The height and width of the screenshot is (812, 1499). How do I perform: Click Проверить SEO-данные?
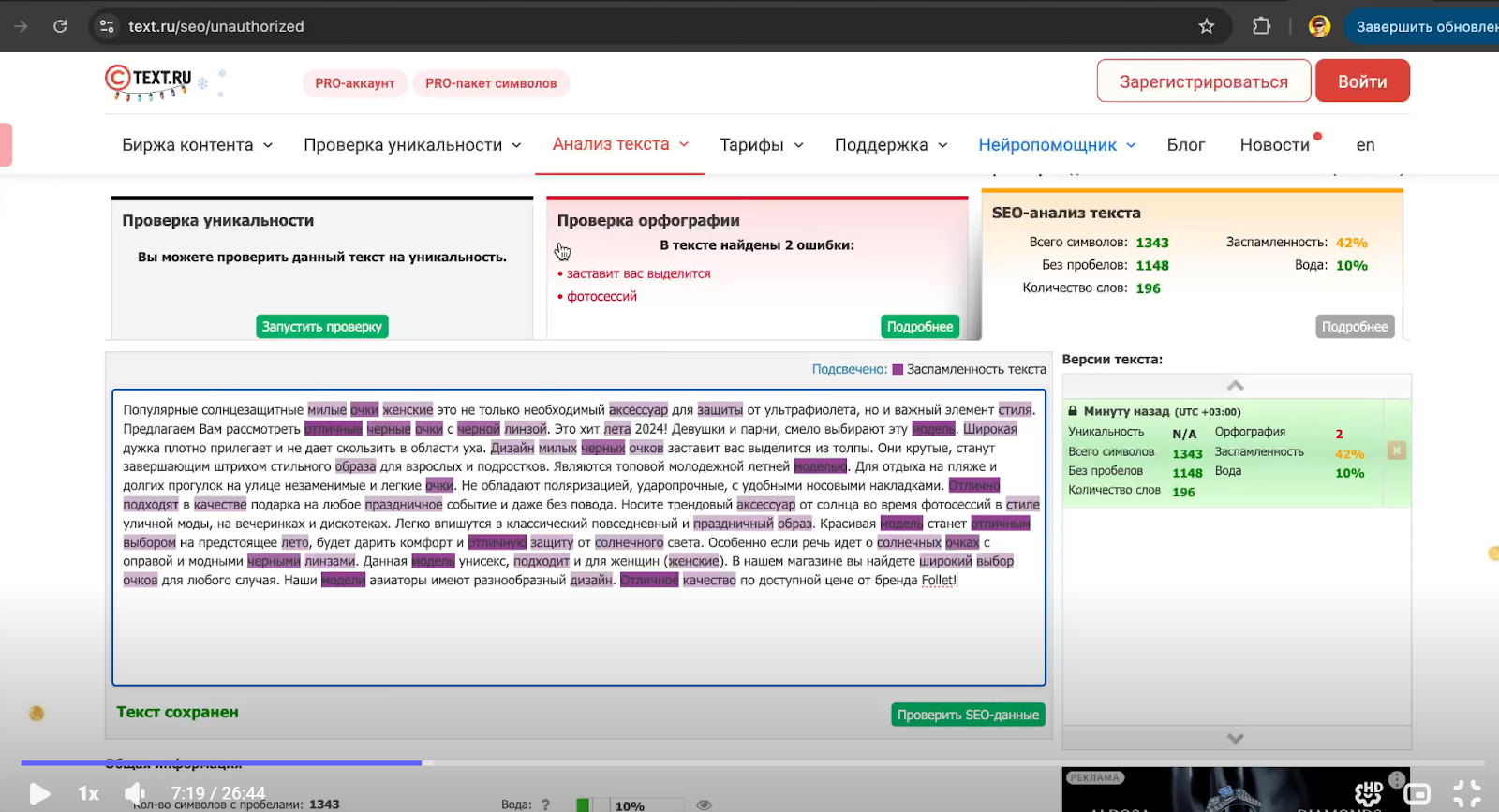pos(968,715)
